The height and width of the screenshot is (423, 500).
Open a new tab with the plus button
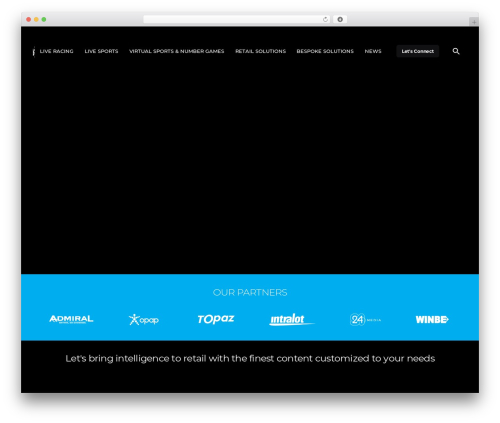point(474,22)
